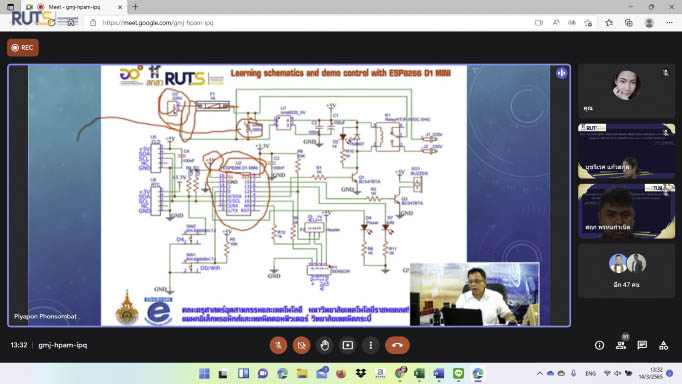Unmute the microphone in Meet
Screen dimensions: 682x384
278,345
